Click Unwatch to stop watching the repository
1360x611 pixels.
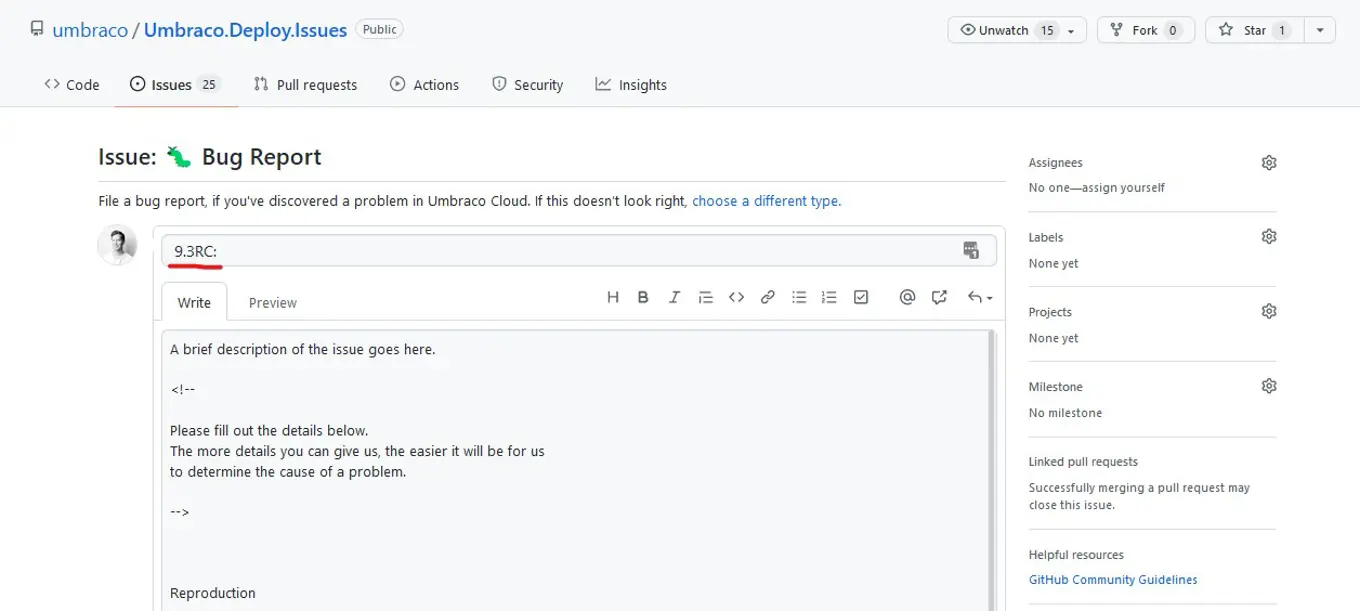coord(1000,30)
